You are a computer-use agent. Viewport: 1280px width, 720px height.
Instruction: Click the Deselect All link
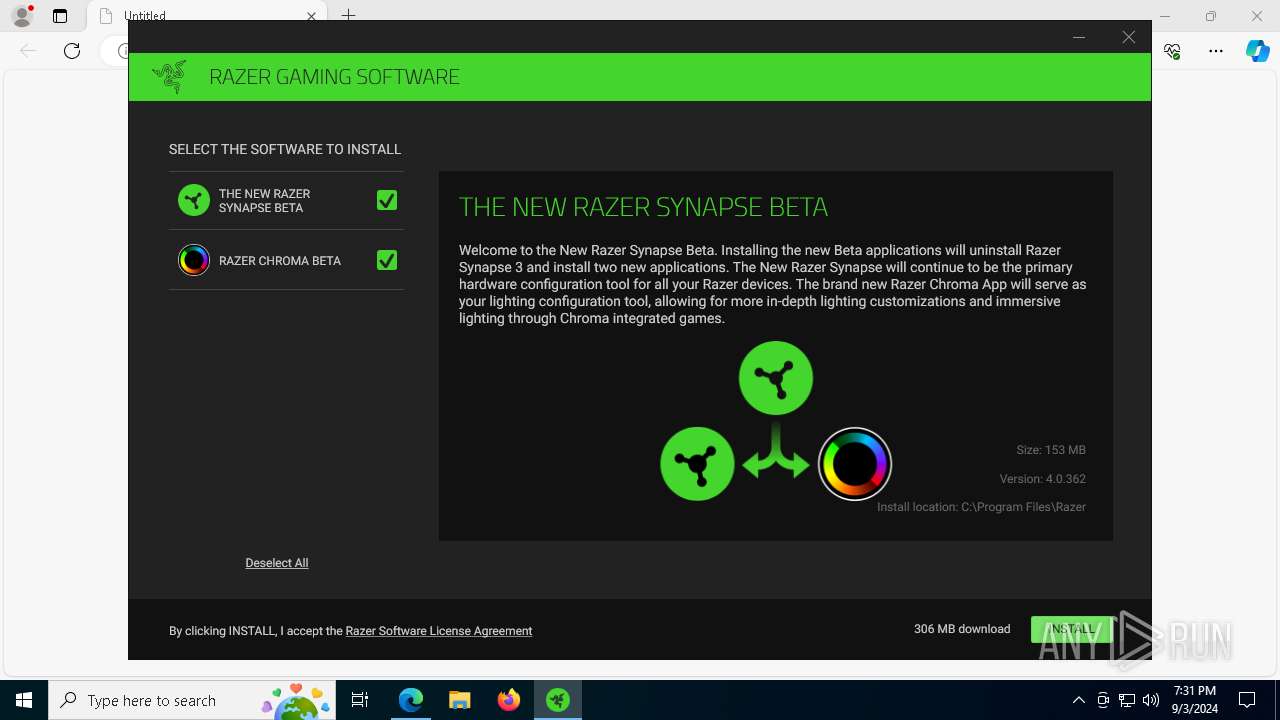click(277, 563)
